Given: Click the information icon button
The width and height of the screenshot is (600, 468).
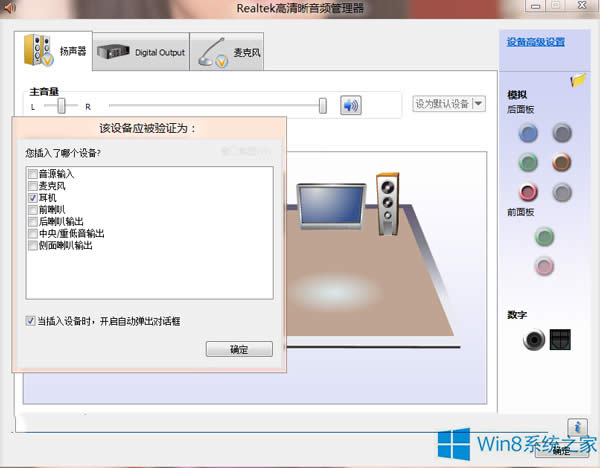Looking at the screenshot, I should [x=577, y=427].
